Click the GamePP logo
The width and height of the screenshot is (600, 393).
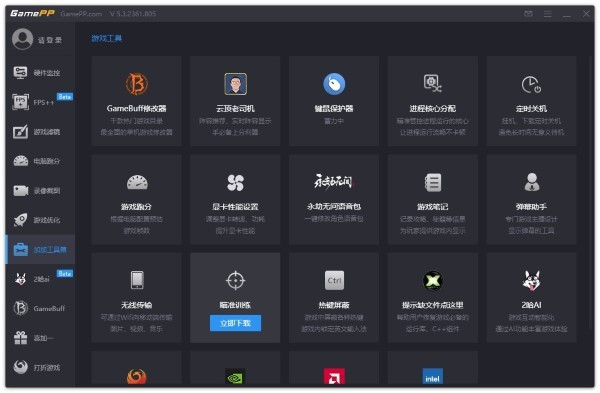click(x=33, y=13)
